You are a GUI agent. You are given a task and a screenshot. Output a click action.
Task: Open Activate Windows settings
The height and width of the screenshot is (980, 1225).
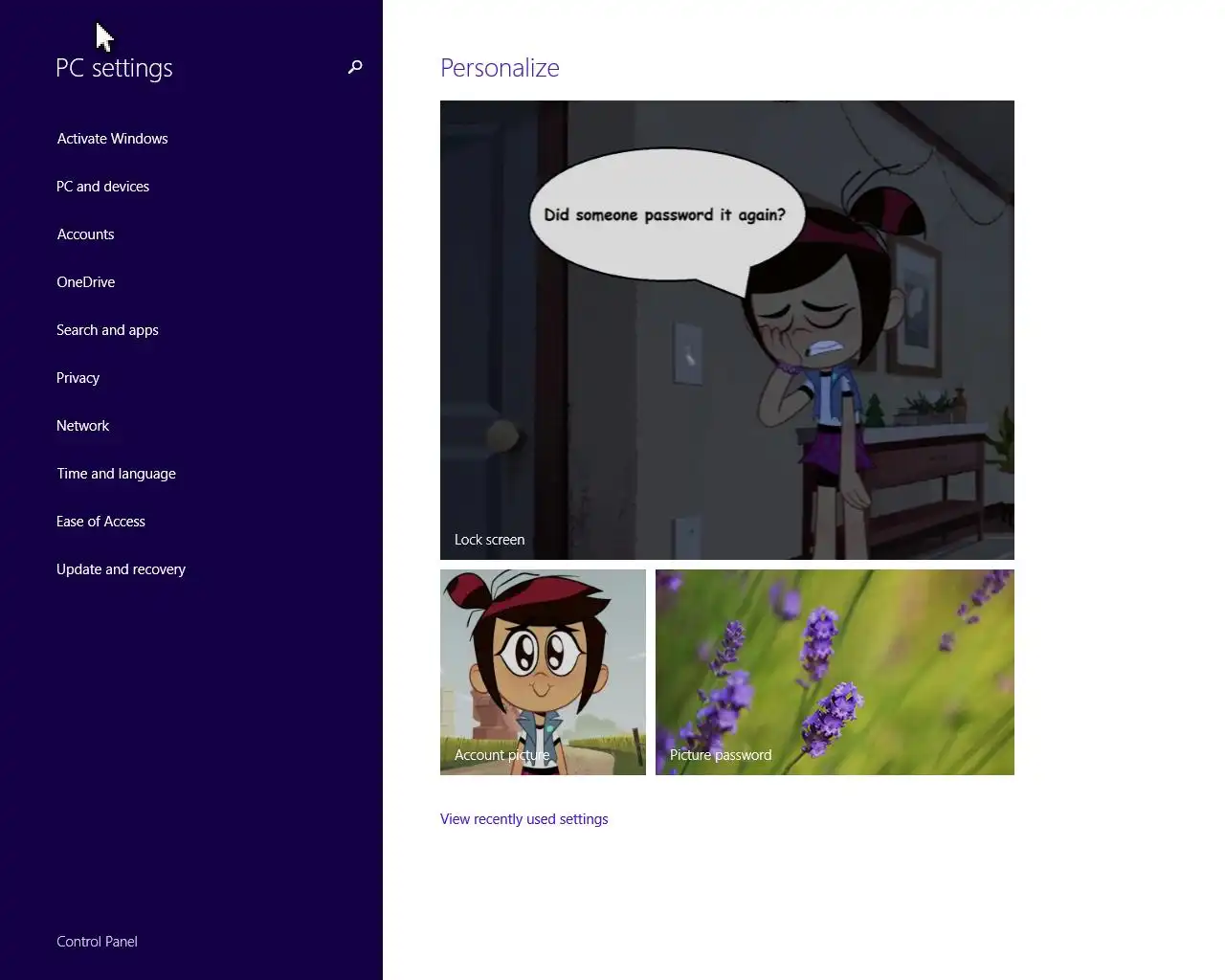point(112,139)
